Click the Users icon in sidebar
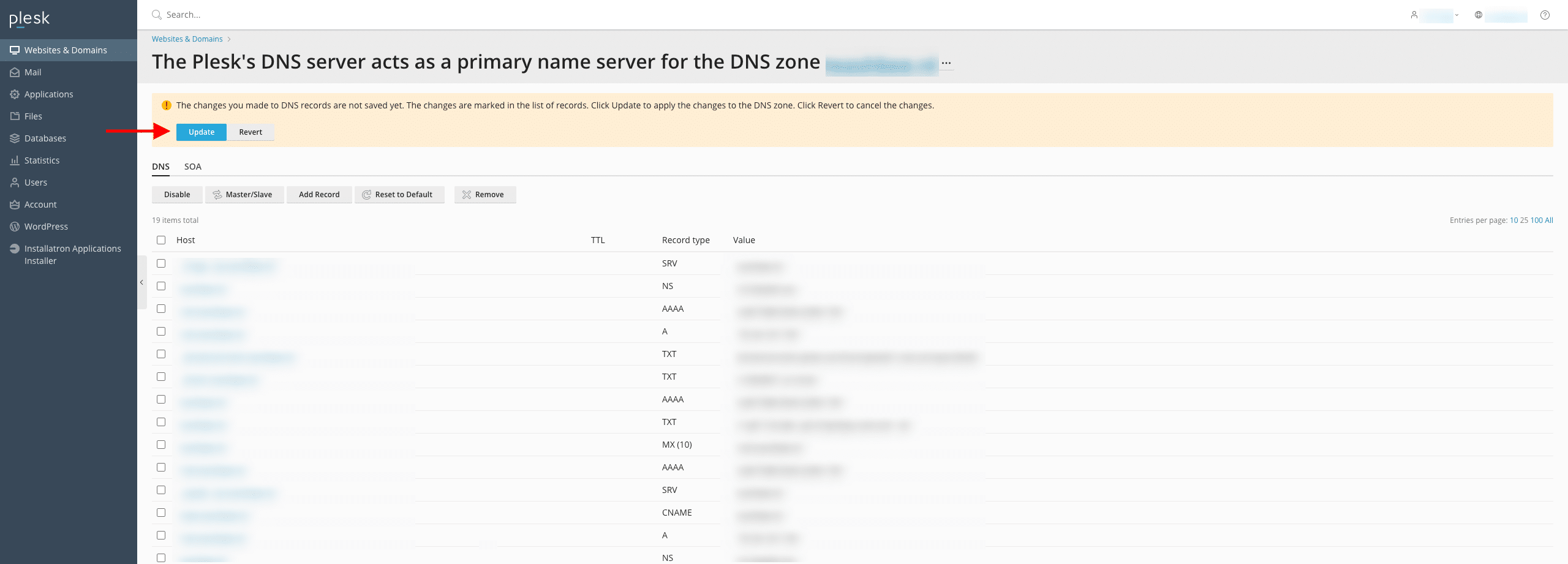 (15, 182)
